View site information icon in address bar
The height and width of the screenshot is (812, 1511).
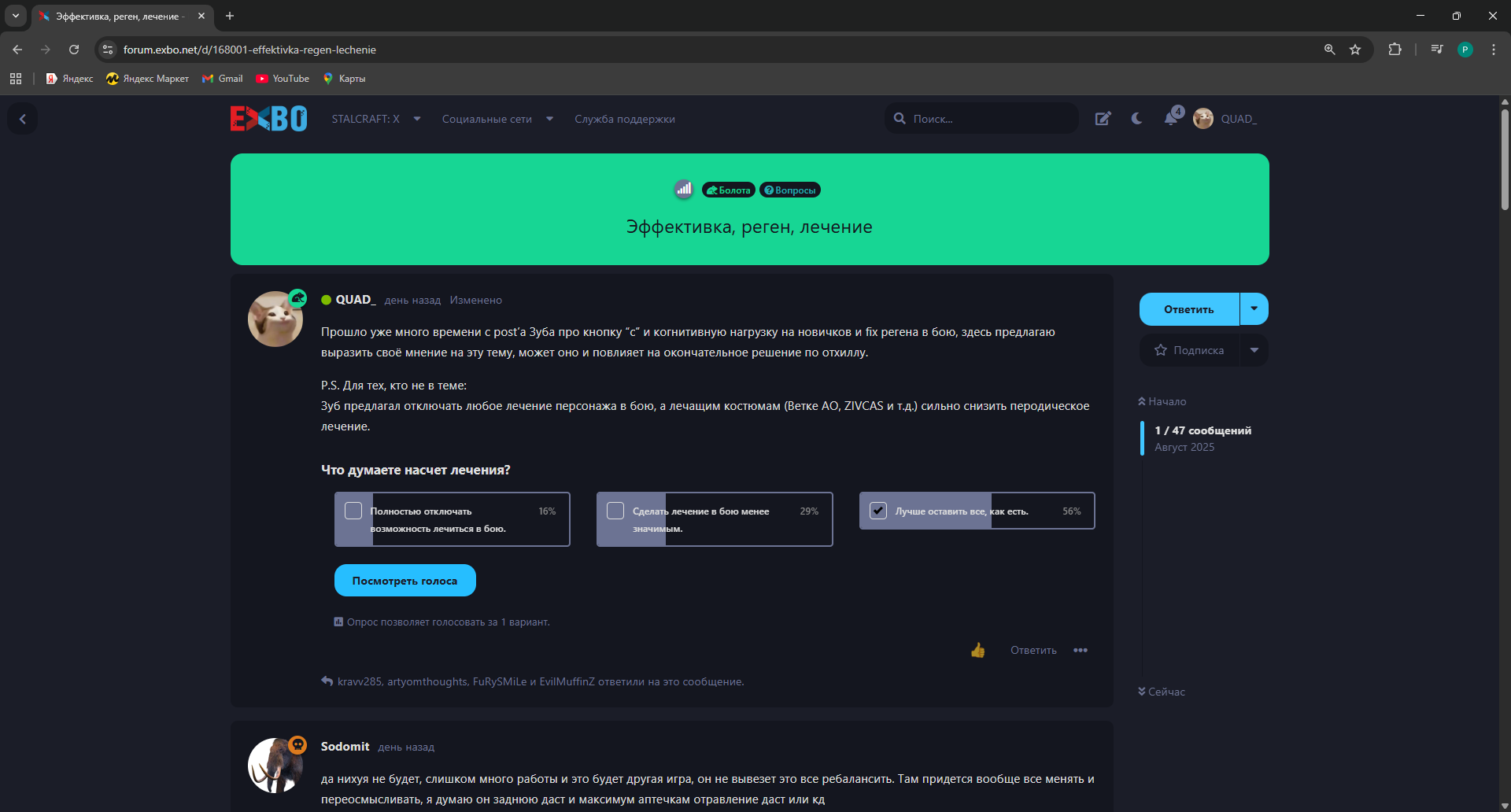click(x=109, y=50)
